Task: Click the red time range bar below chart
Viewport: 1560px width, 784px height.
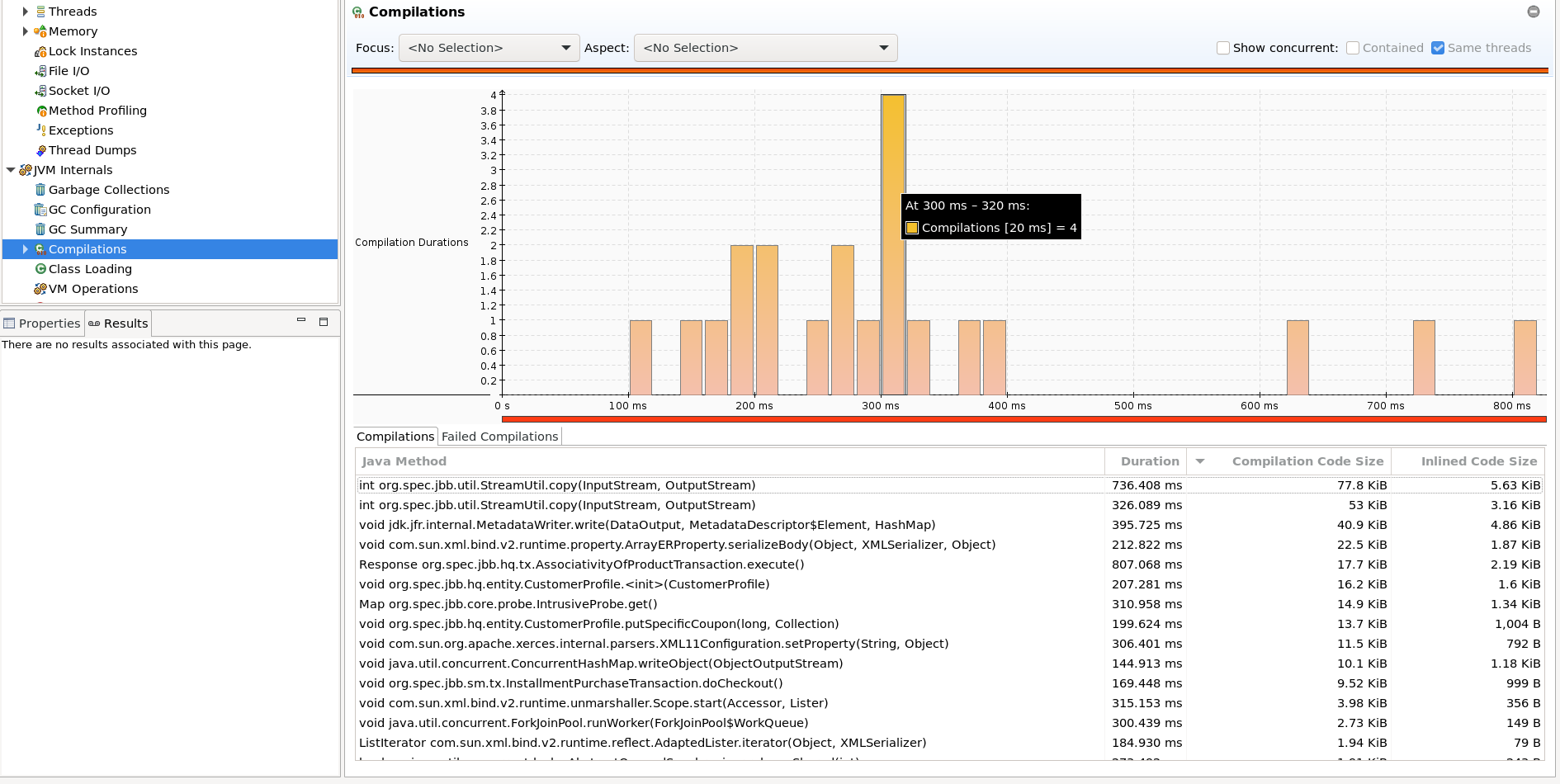Action: click(x=1023, y=420)
